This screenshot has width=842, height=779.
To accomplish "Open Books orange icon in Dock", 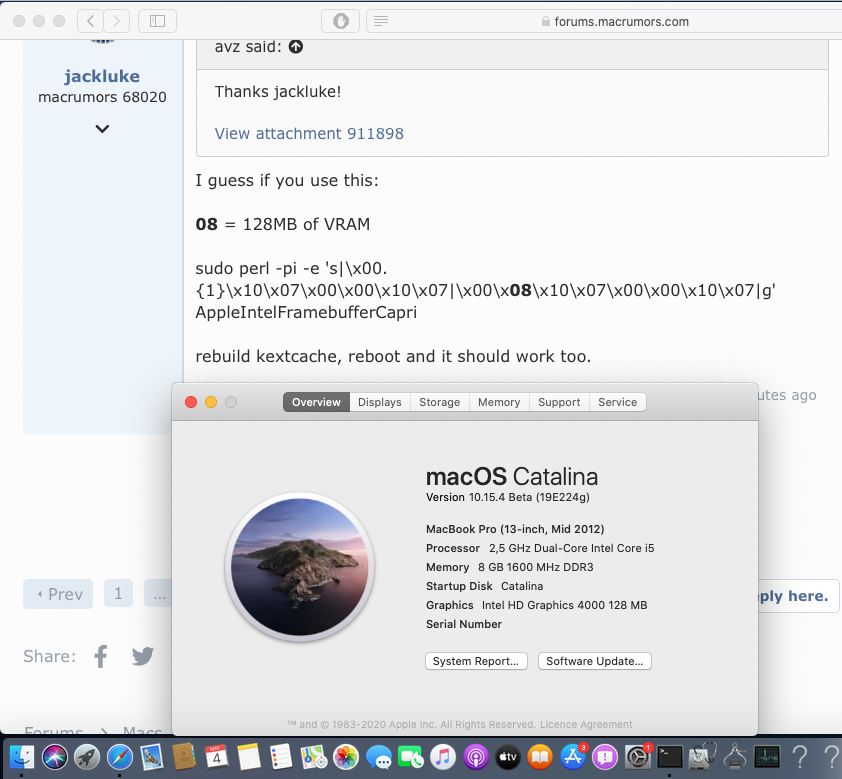I will 540,757.
